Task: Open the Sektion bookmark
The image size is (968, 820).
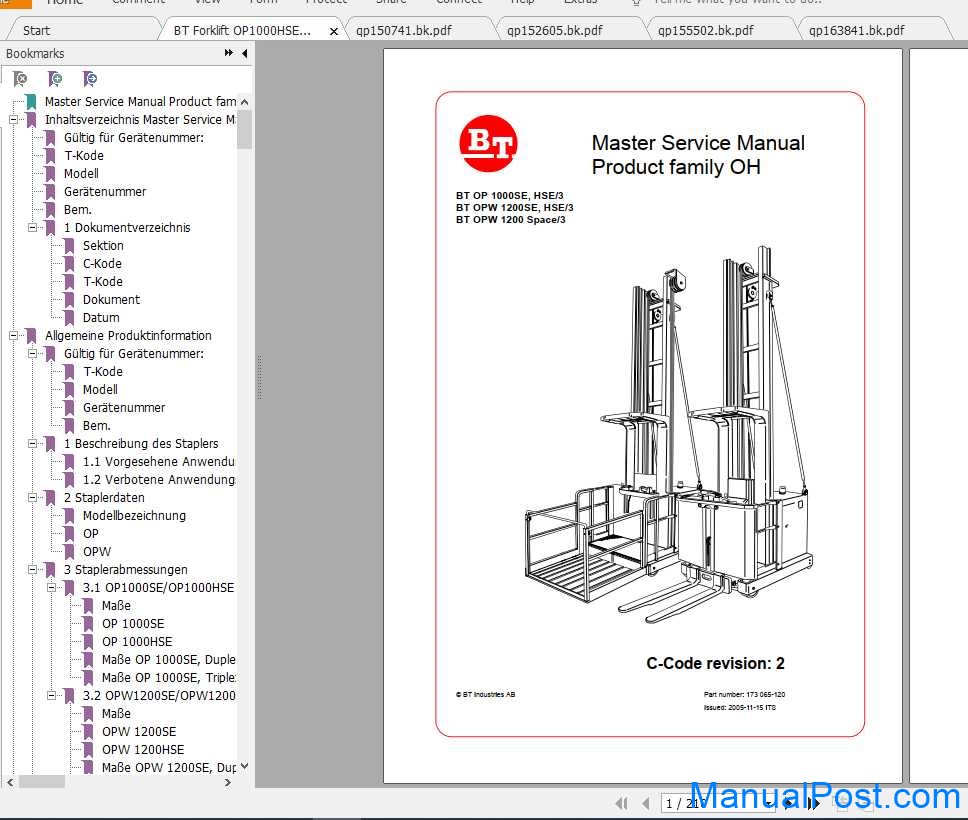Action: pos(103,245)
